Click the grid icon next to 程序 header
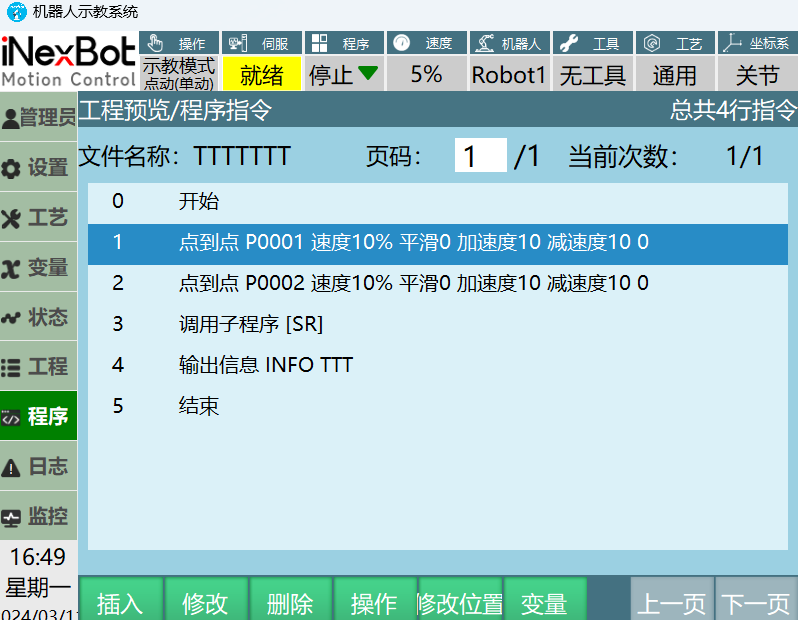Screen dimensions: 798x620 pyautogui.click(x=319, y=43)
